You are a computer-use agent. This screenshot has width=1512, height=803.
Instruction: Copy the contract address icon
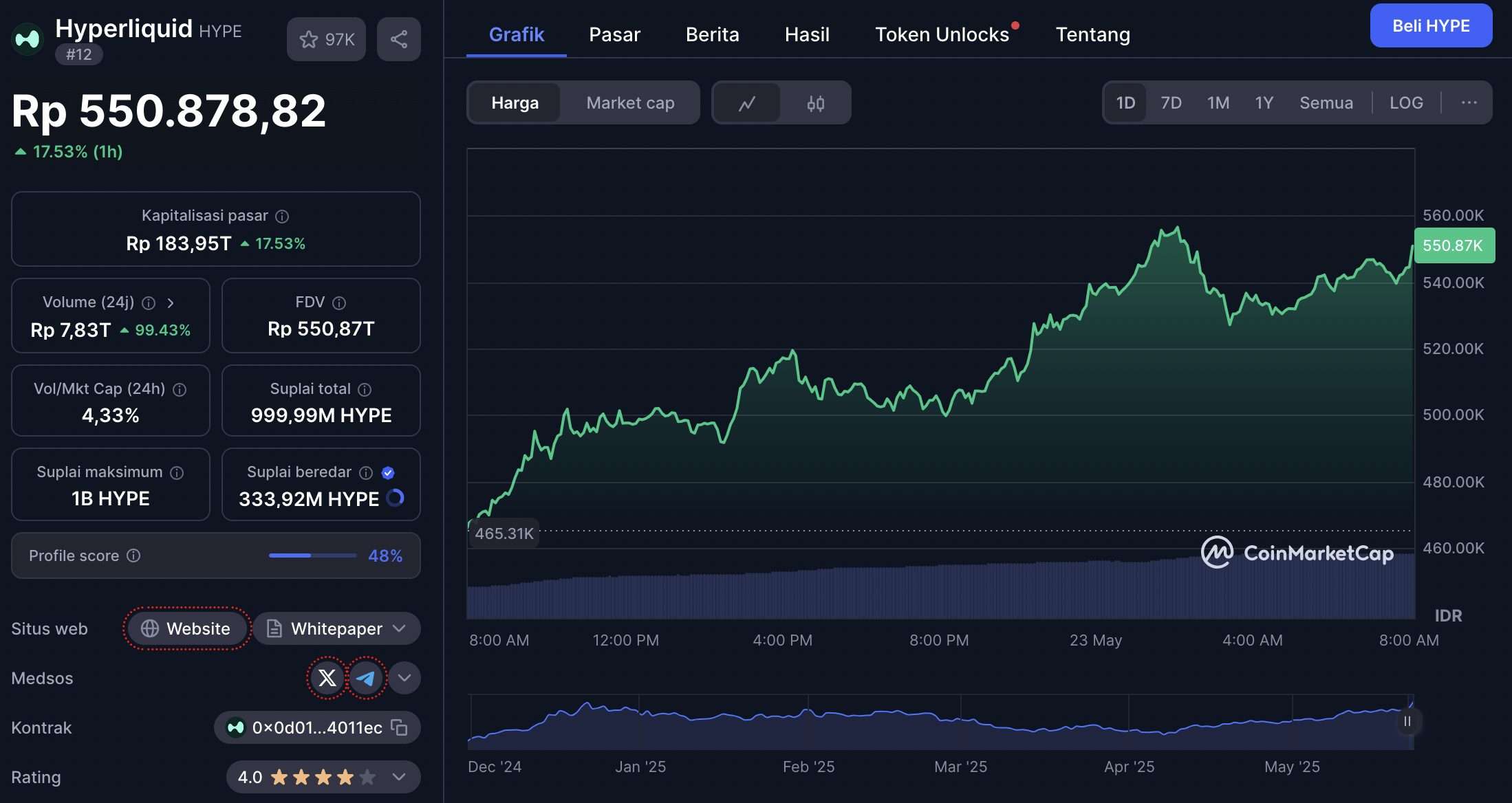[x=400, y=727]
